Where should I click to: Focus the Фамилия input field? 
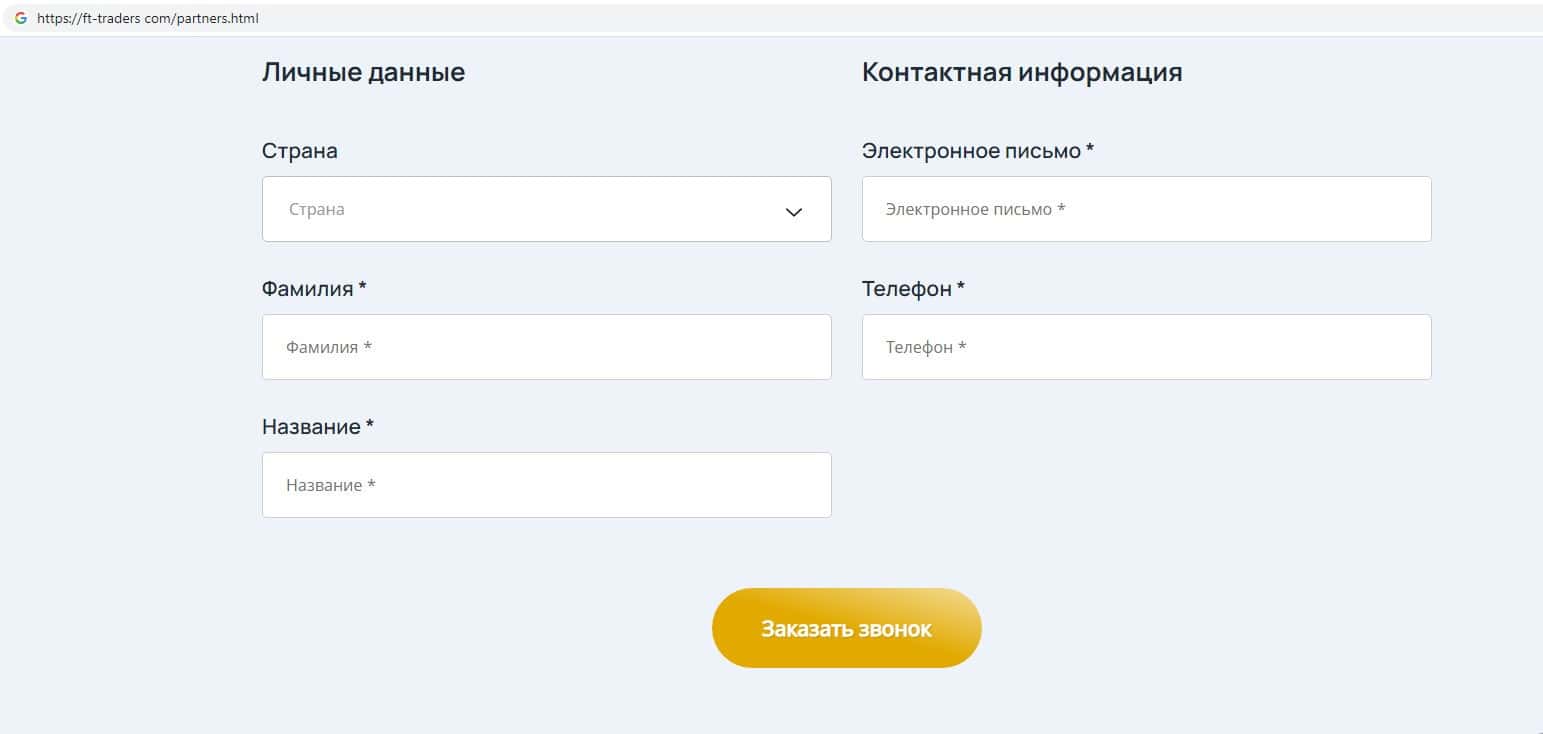click(546, 347)
